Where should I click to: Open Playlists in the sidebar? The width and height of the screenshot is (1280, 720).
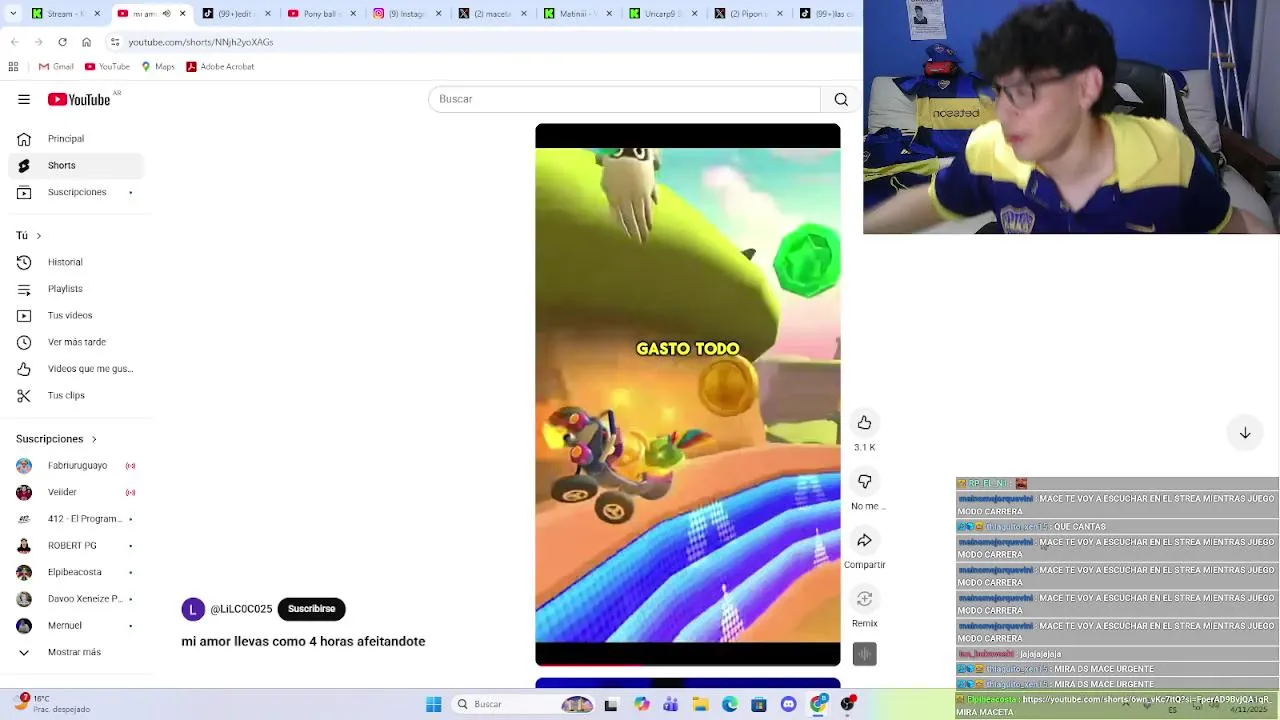click(76, 289)
